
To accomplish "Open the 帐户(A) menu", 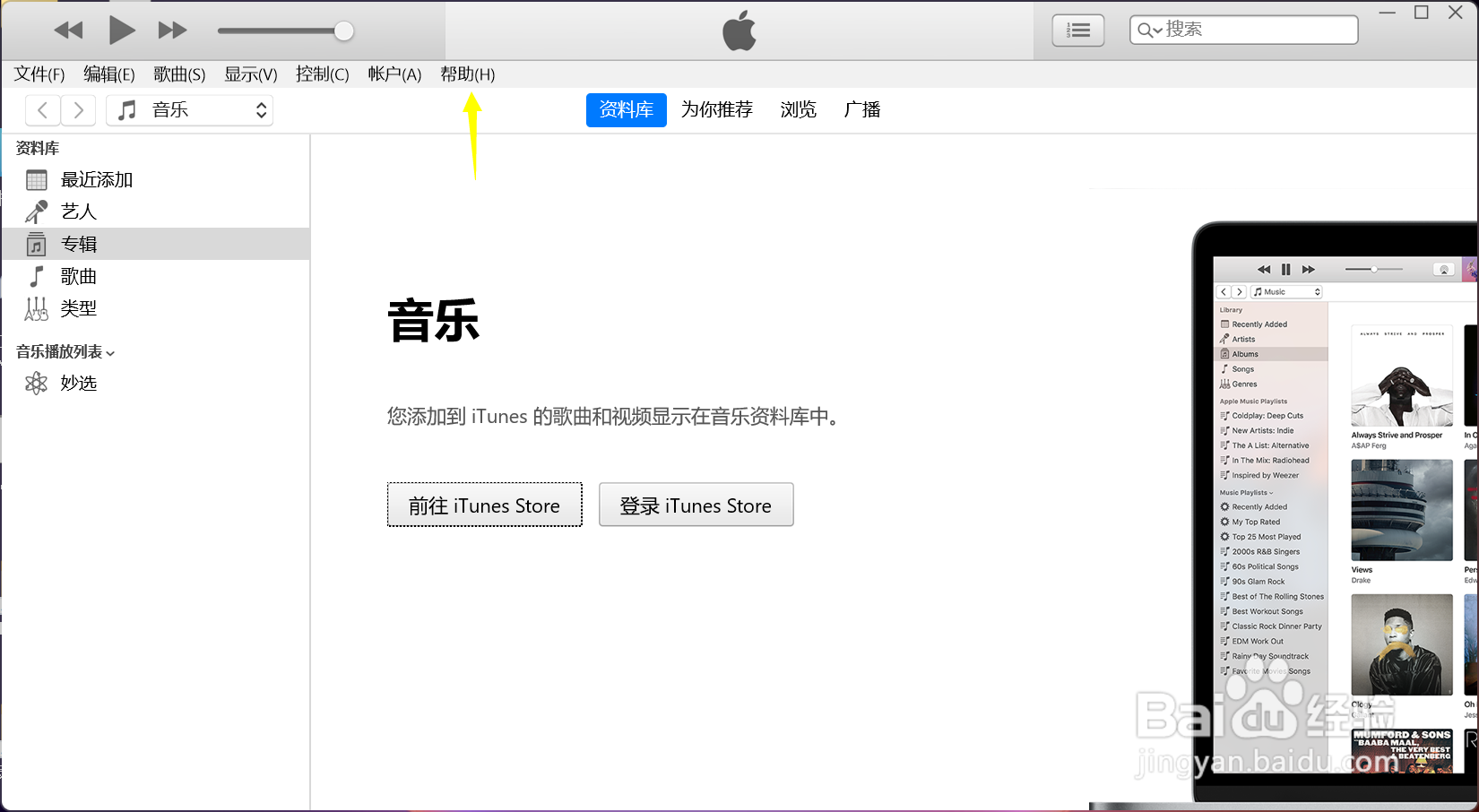I will pos(394,74).
